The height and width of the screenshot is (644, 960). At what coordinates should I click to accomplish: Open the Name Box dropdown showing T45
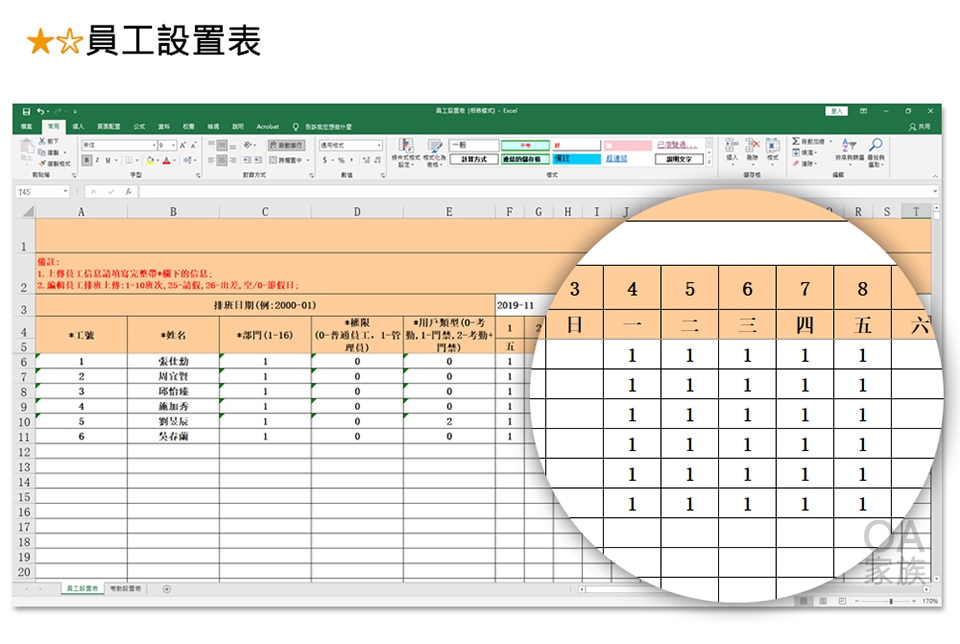[66, 191]
